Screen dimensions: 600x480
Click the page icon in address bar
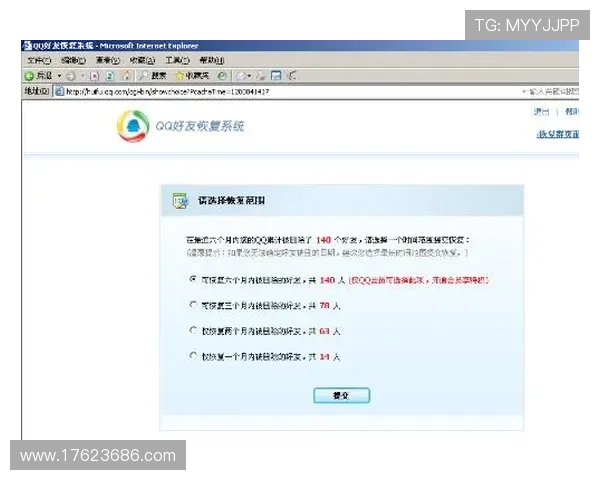click(x=59, y=91)
